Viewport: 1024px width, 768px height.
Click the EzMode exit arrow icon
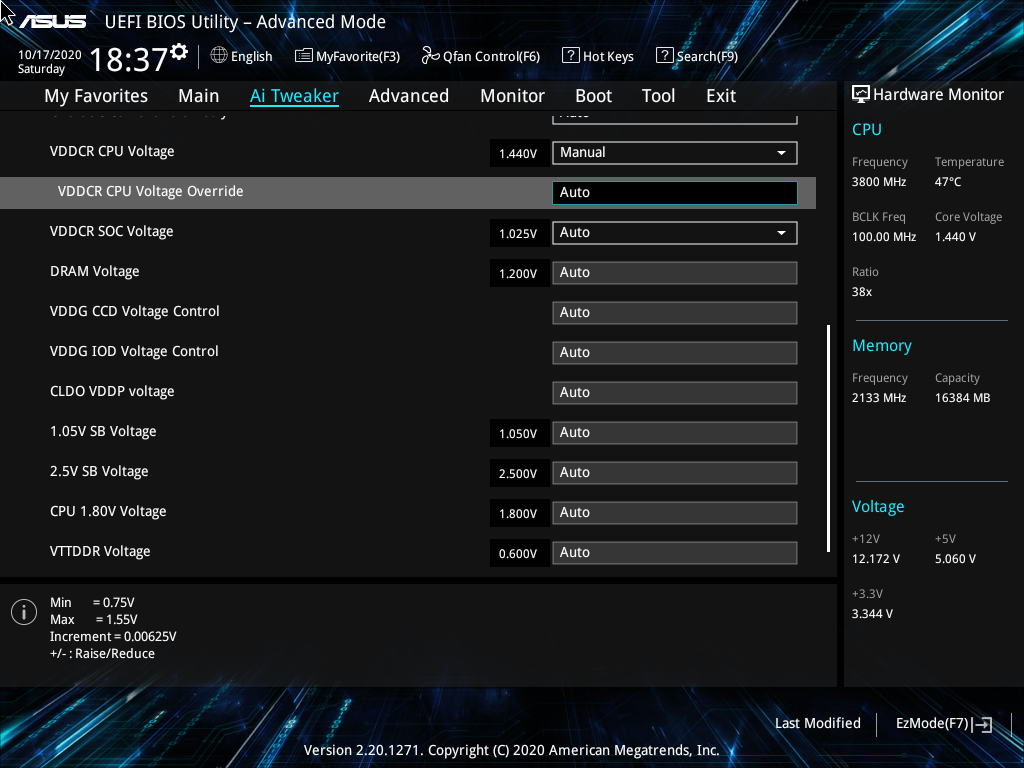982,724
